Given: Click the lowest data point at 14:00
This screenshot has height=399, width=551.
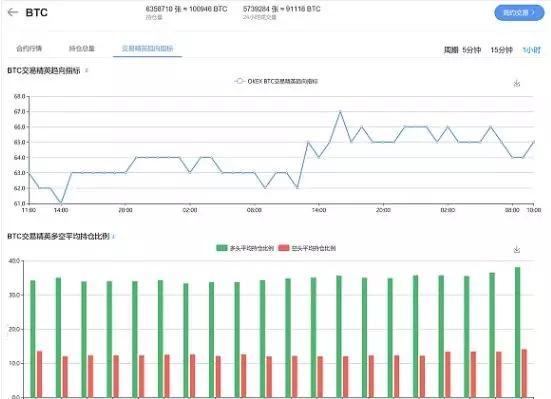Looking at the screenshot, I should [61, 203].
